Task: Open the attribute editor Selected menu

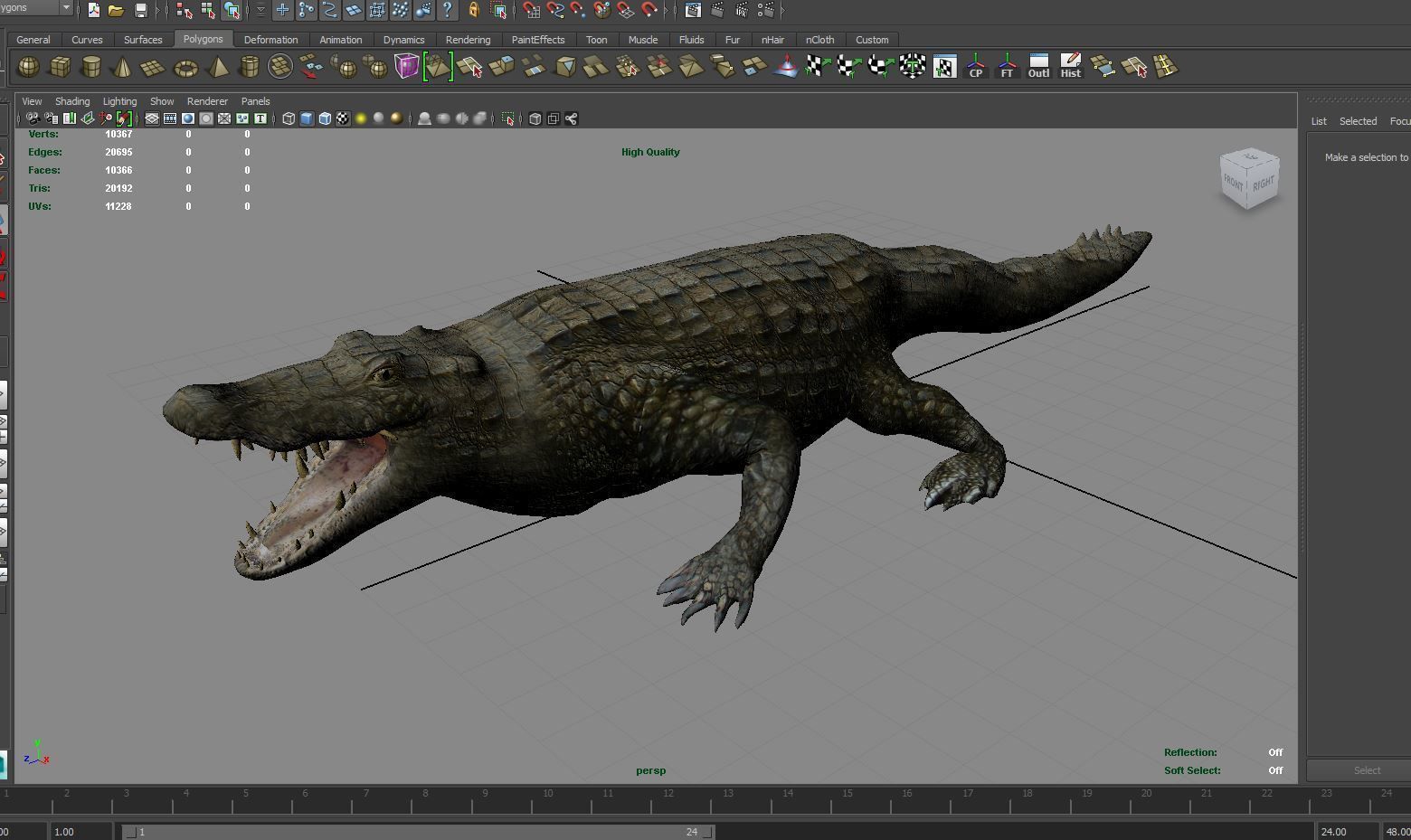Action: click(1358, 121)
